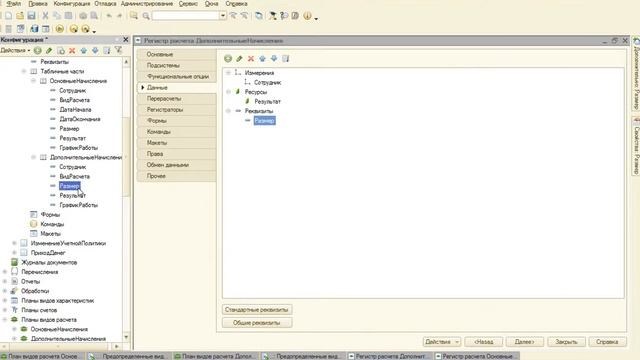Switch to the Основные tab
The height and width of the screenshot is (360, 640).
coord(177,54)
